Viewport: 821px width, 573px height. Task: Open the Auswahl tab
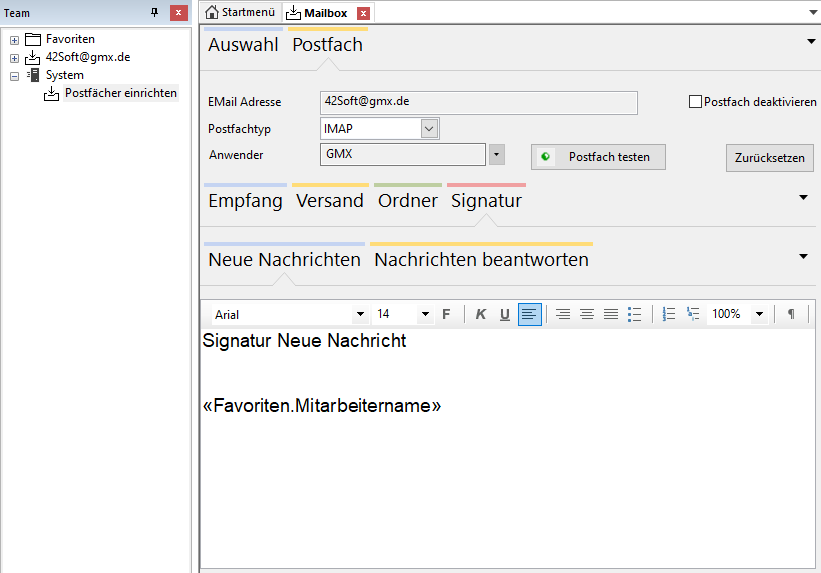(243, 45)
